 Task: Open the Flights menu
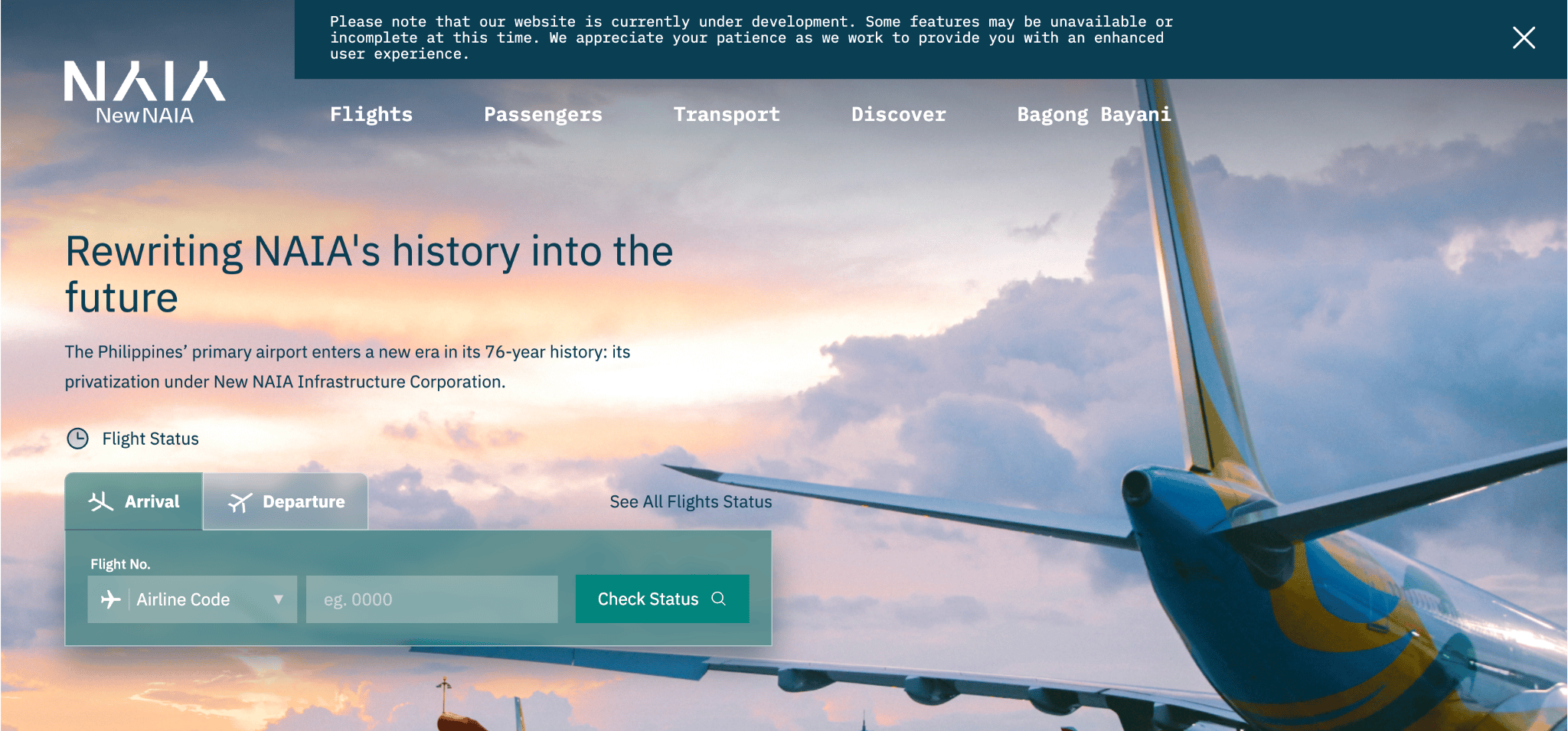(x=371, y=114)
